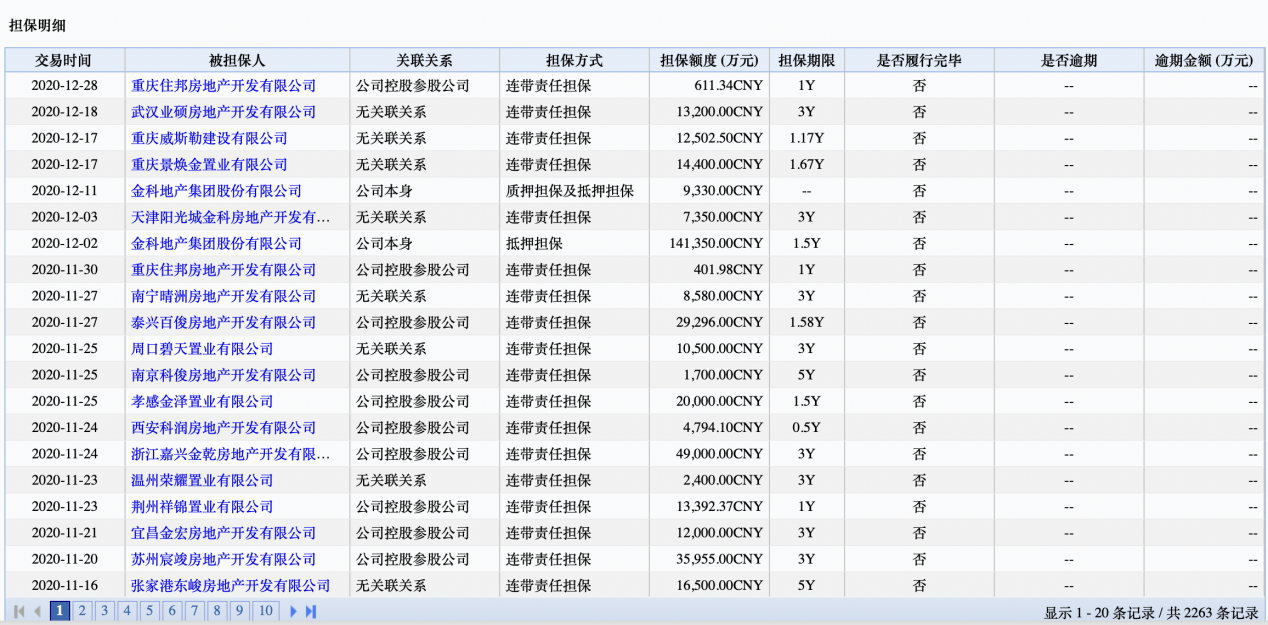Jump to the last page icon

point(311,611)
